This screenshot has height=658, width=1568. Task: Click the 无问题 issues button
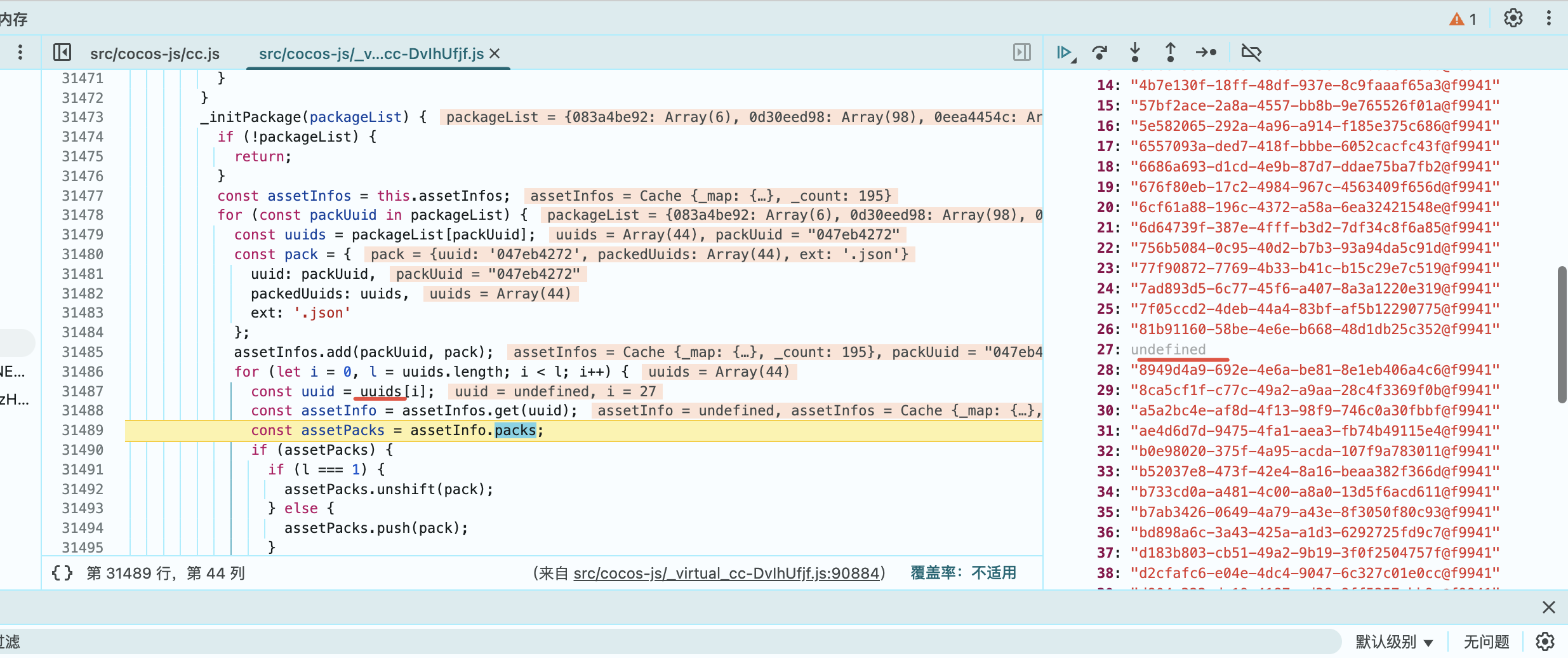1487,642
